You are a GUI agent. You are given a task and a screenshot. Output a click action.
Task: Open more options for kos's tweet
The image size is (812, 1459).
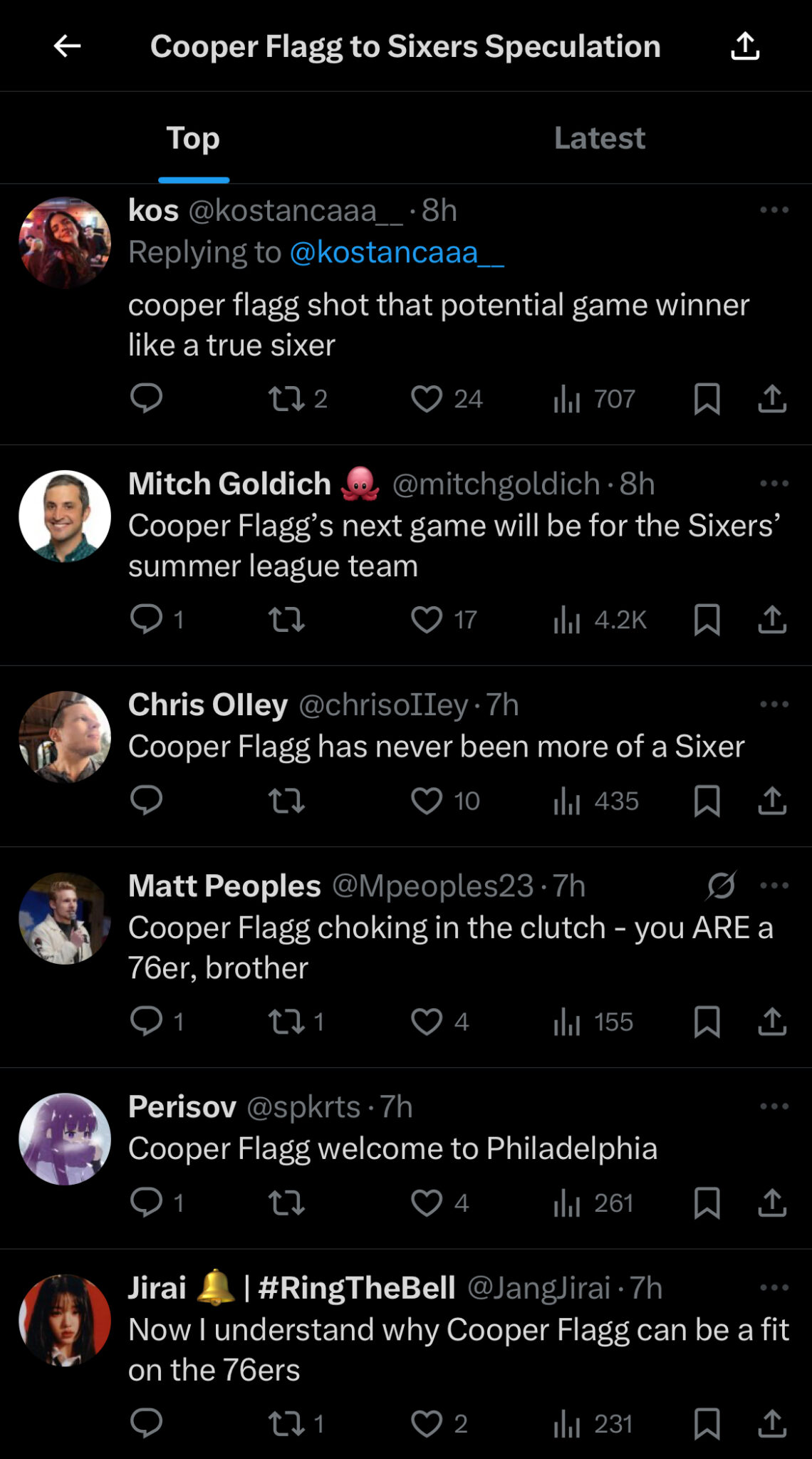774,210
